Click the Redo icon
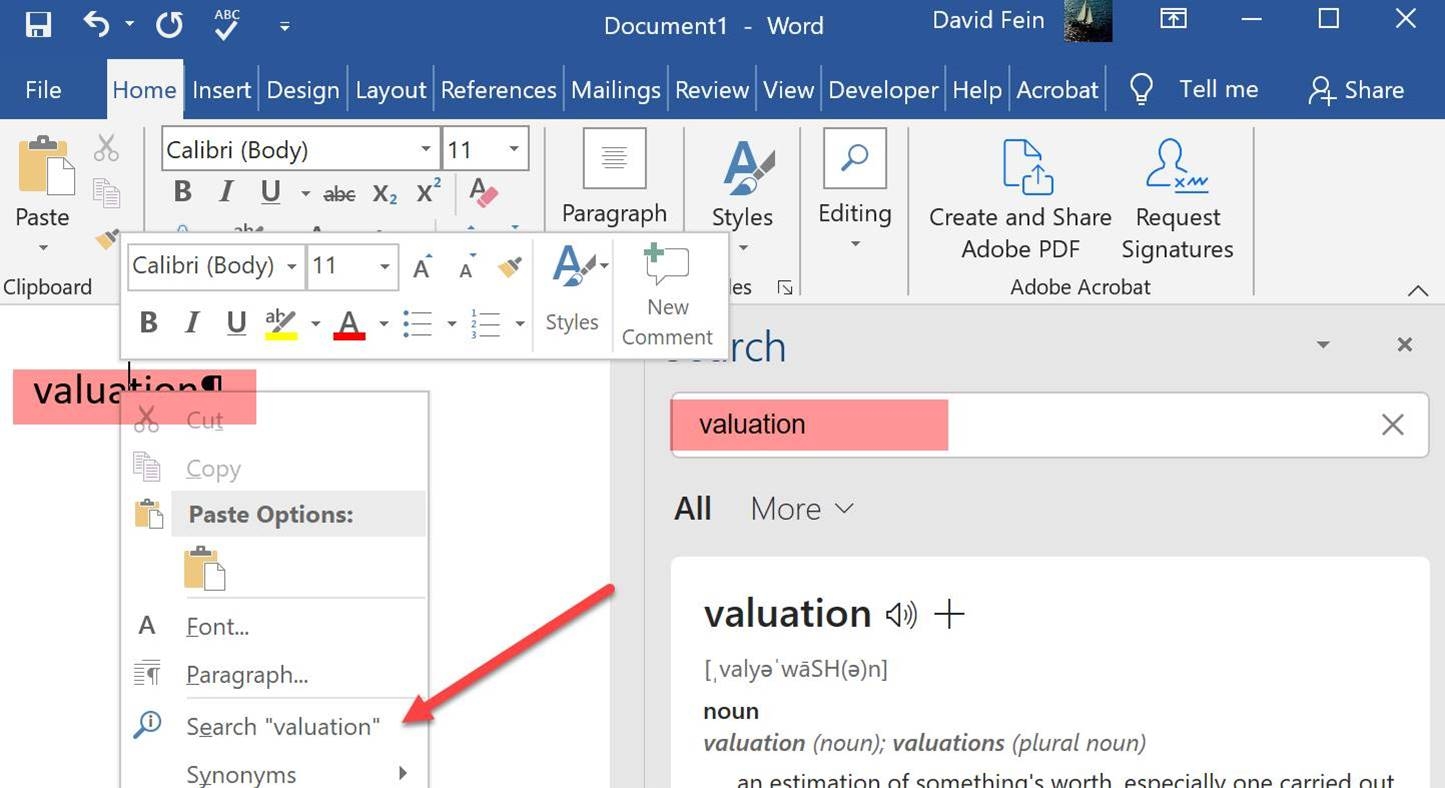Viewport: 1445px width, 788px height. click(169, 24)
